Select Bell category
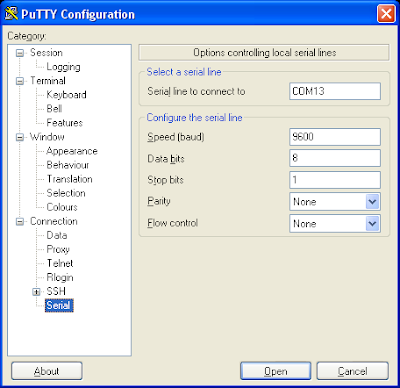 tap(54, 109)
